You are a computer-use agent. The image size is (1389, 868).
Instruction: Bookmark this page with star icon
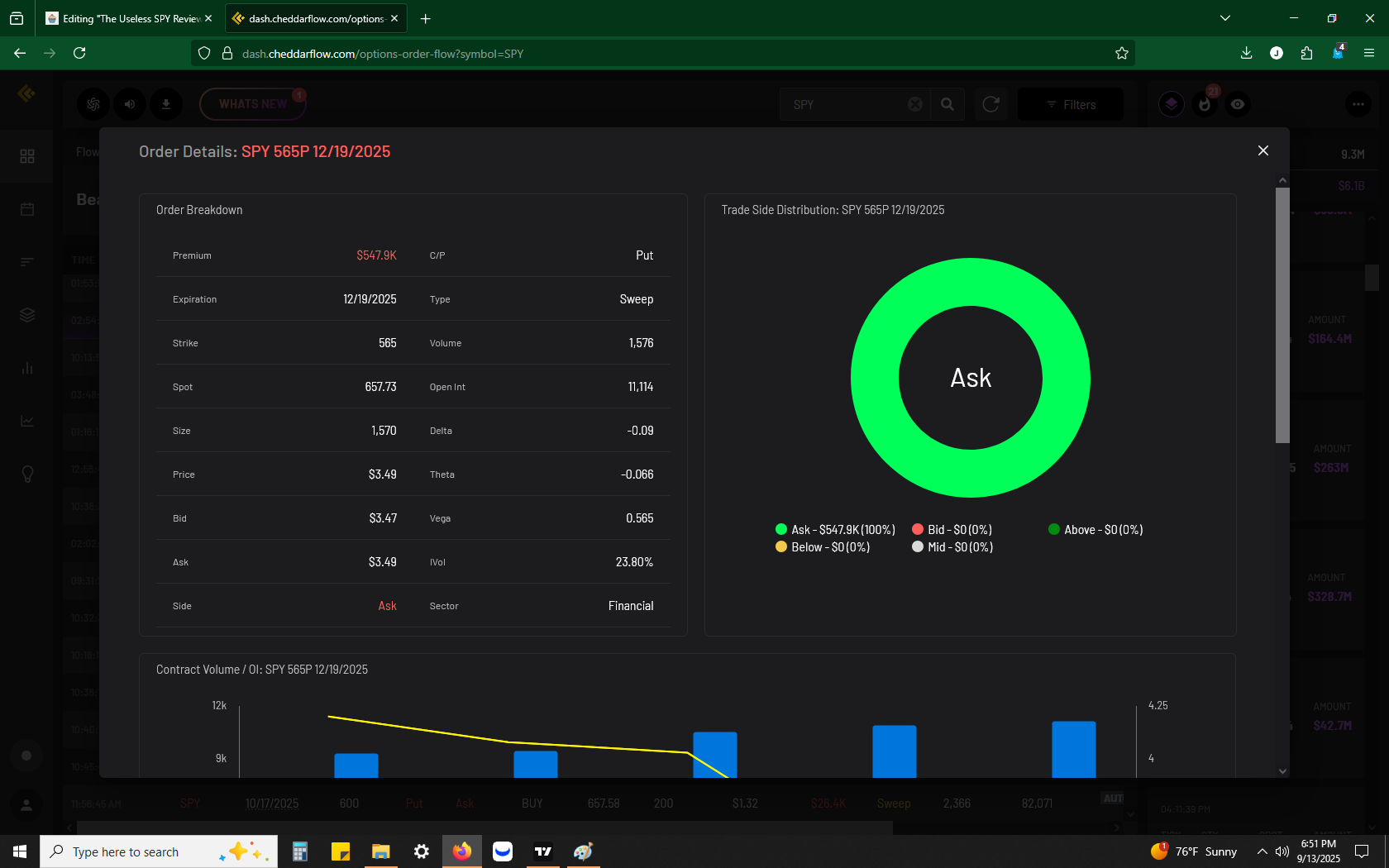(x=1121, y=53)
